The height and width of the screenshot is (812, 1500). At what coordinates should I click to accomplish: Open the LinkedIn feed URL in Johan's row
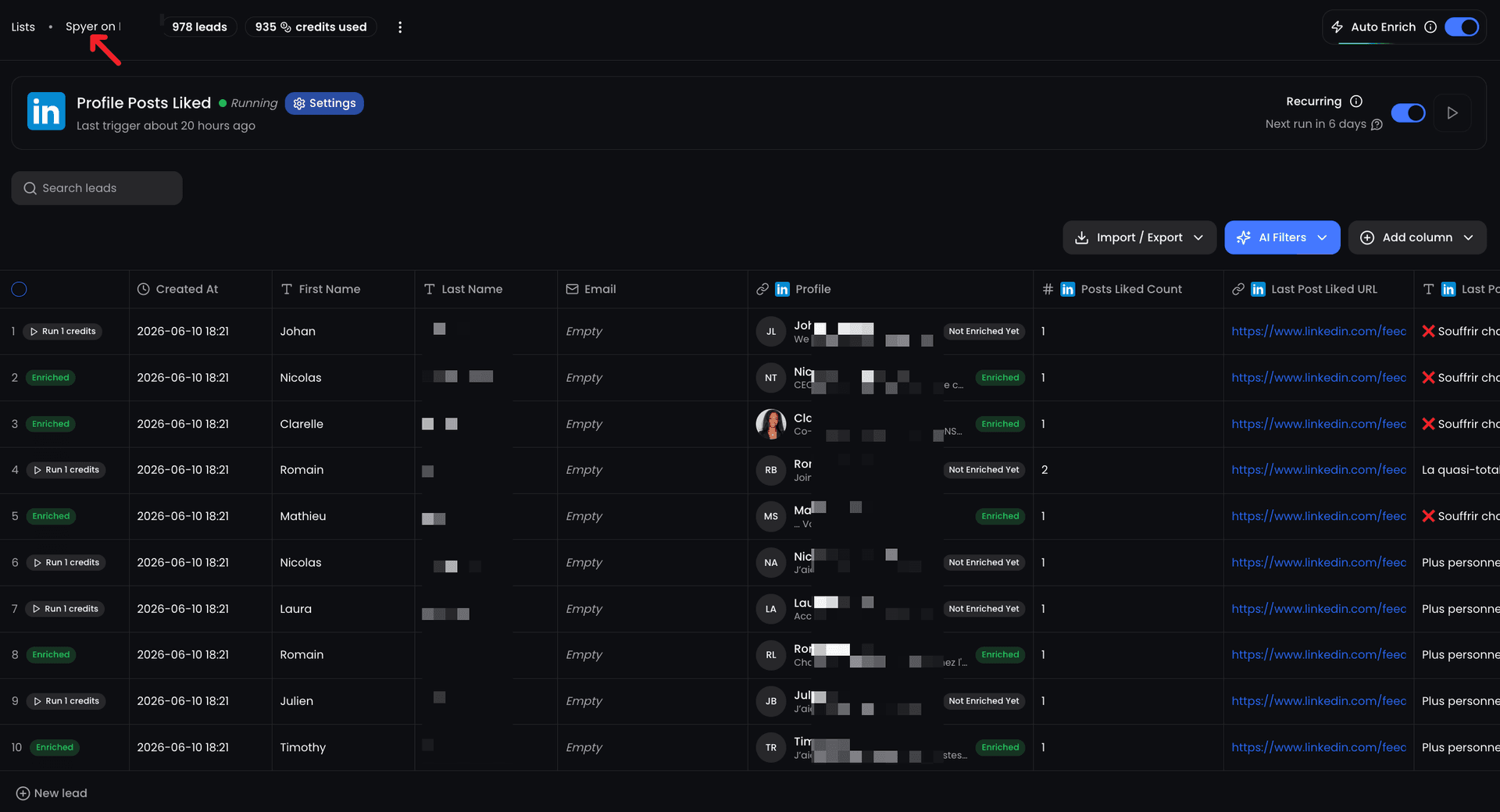click(1319, 331)
